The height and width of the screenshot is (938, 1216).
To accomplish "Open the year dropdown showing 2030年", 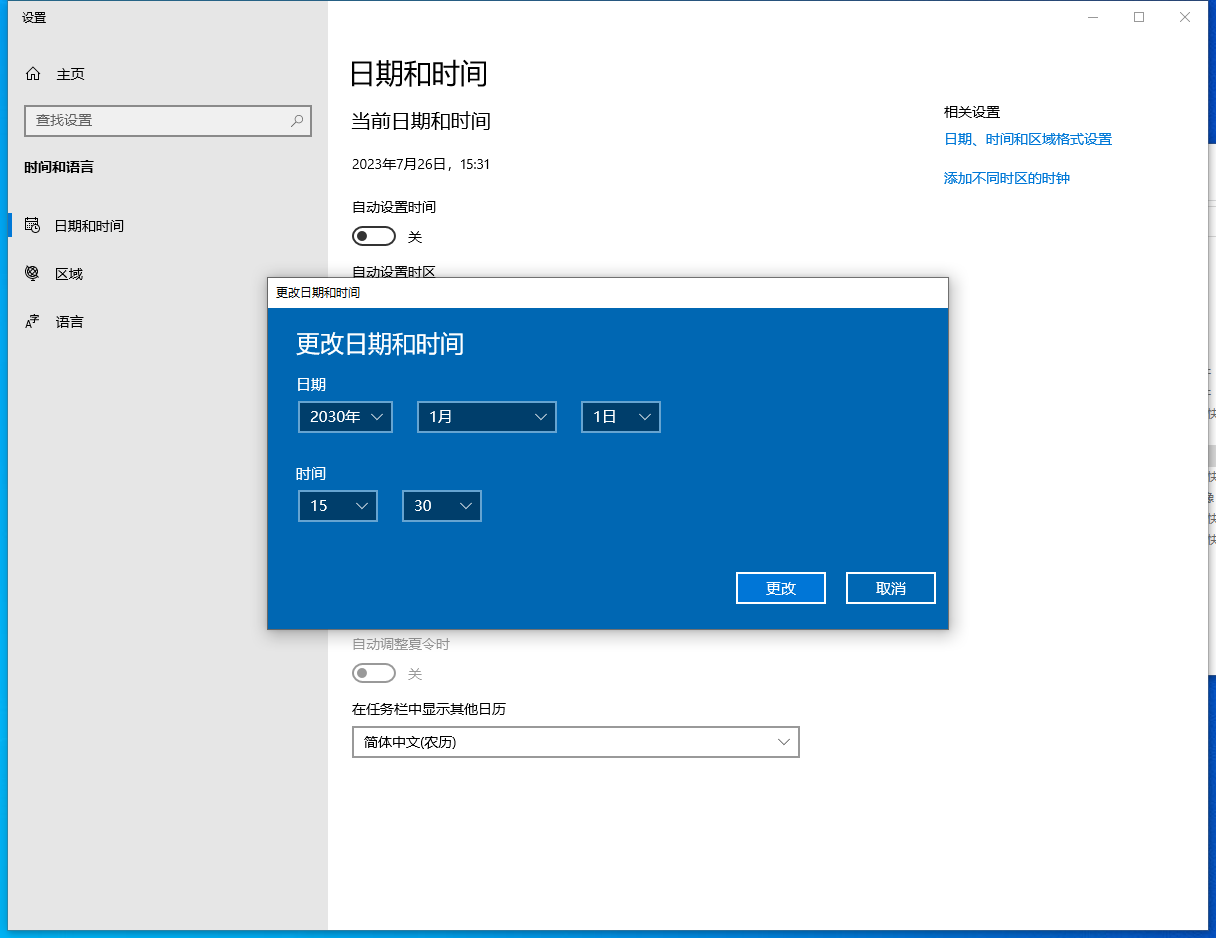I will click(x=345, y=417).
